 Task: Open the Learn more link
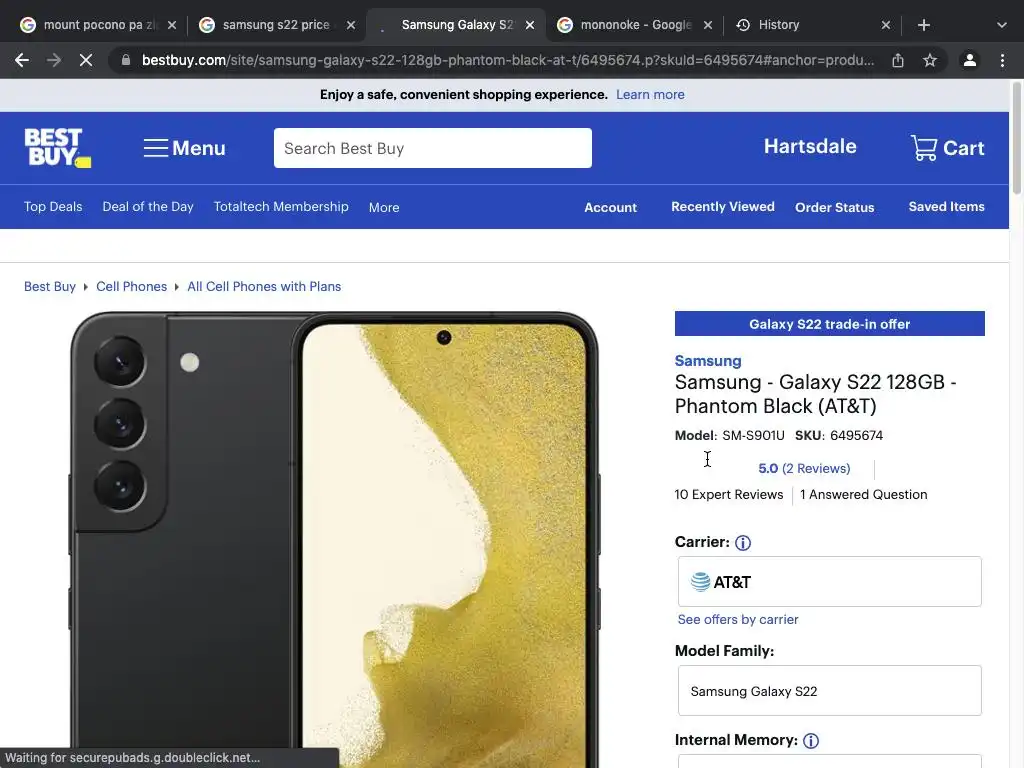[650, 95]
